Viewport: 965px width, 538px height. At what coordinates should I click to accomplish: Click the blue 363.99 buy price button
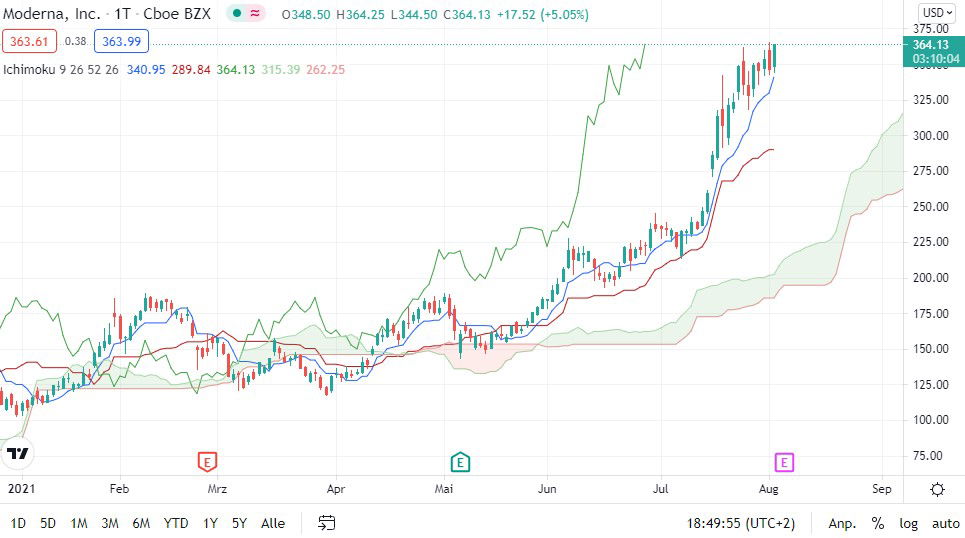pyautogui.click(x=120, y=41)
